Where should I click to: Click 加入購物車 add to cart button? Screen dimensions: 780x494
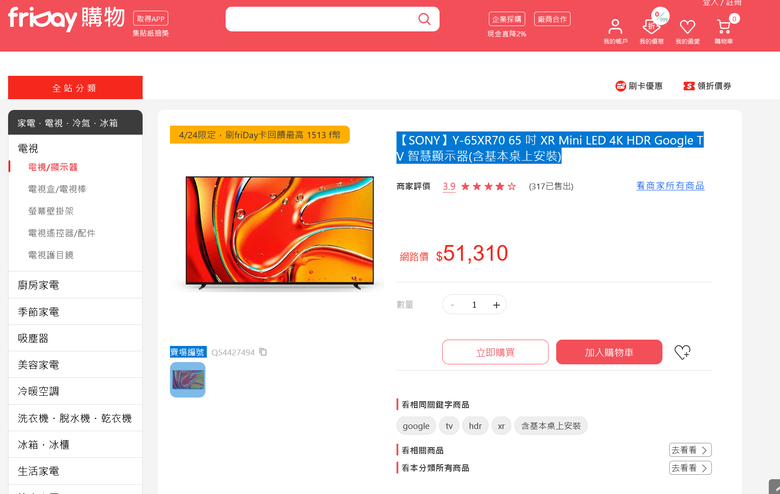pos(609,352)
